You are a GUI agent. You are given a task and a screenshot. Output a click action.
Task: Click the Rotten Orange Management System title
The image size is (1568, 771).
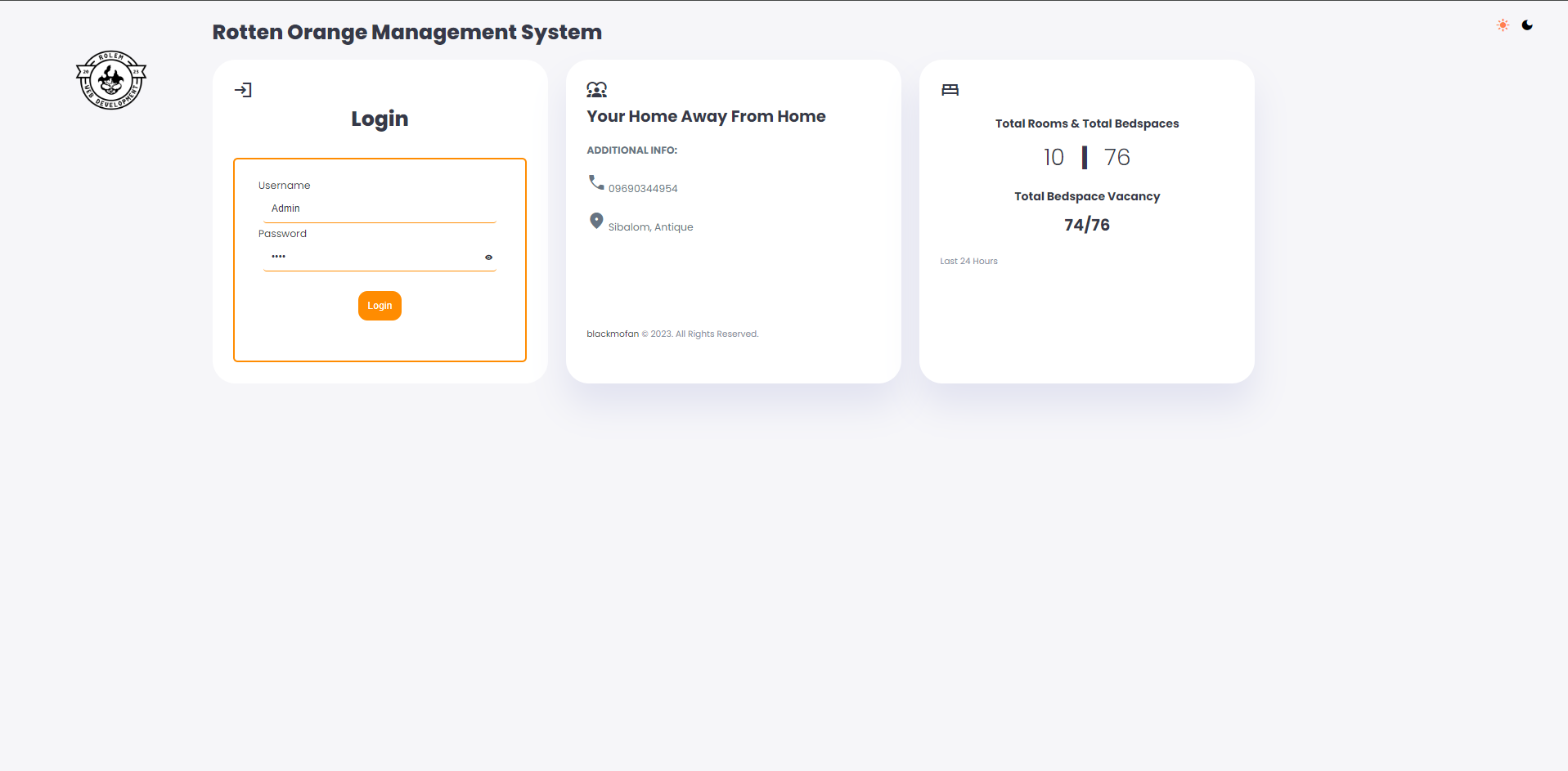407,33
